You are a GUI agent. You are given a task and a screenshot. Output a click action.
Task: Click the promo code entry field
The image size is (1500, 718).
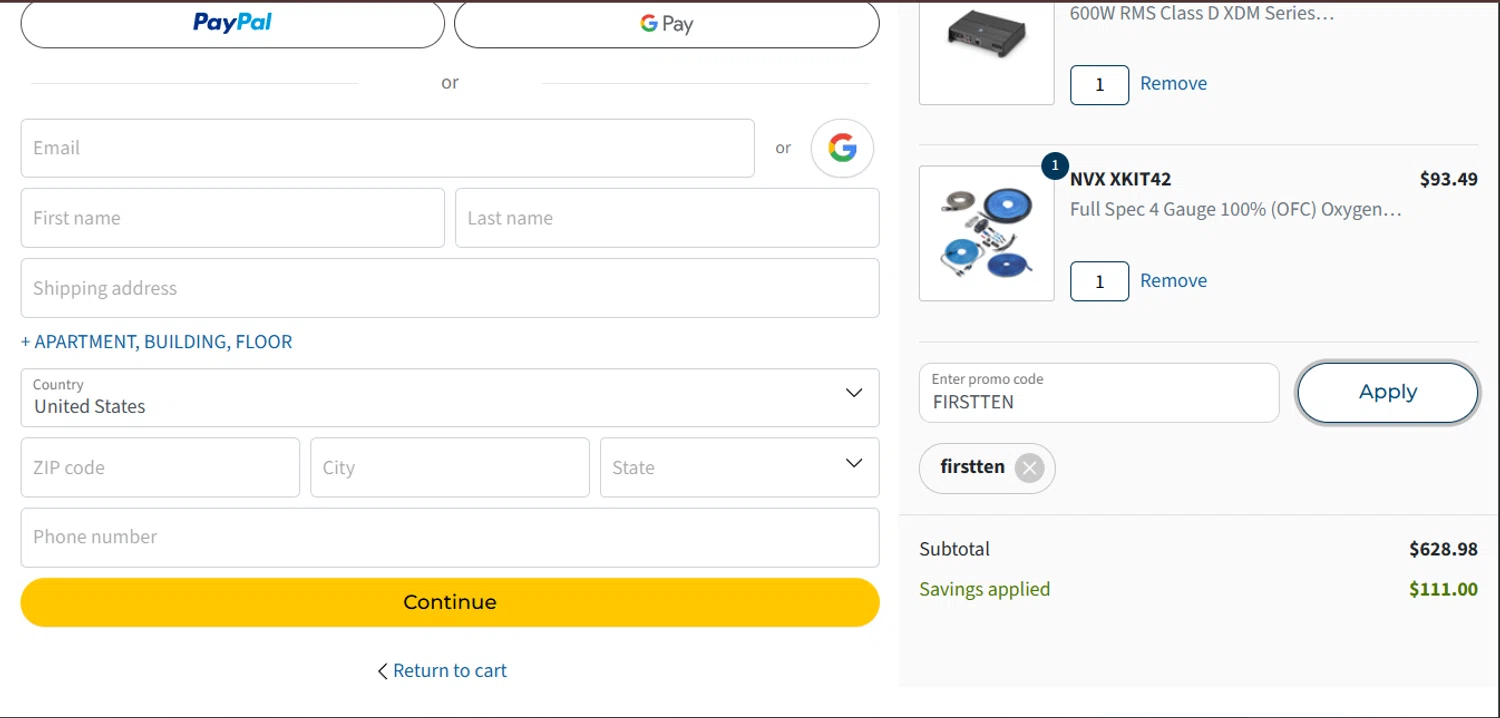pos(1098,393)
